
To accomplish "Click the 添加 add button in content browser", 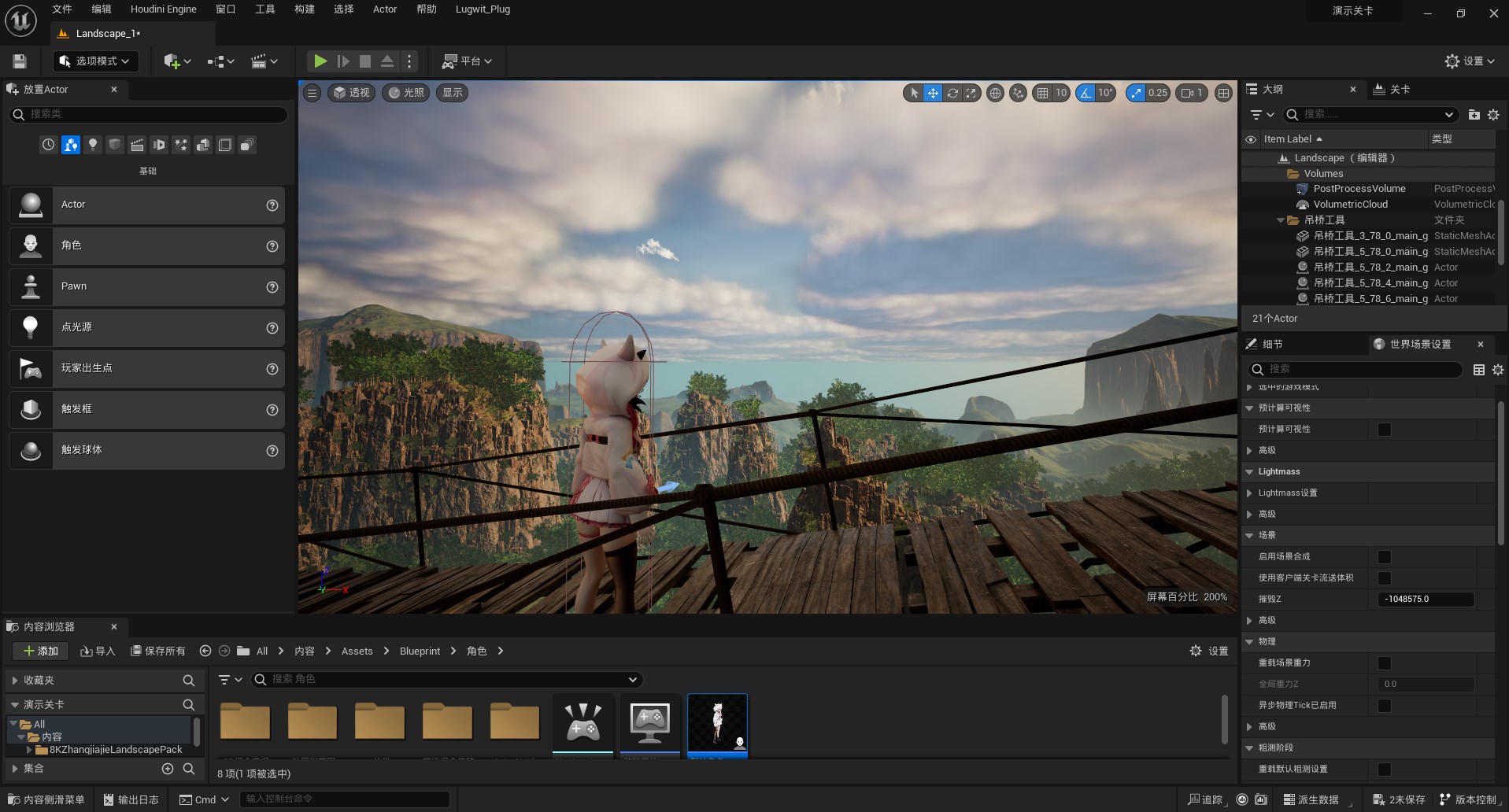I will tap(41, 651).
